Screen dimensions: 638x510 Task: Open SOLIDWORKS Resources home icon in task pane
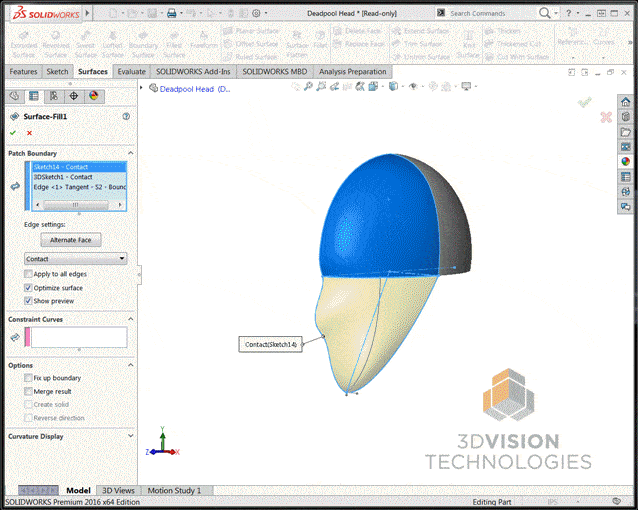pos(625,102)
